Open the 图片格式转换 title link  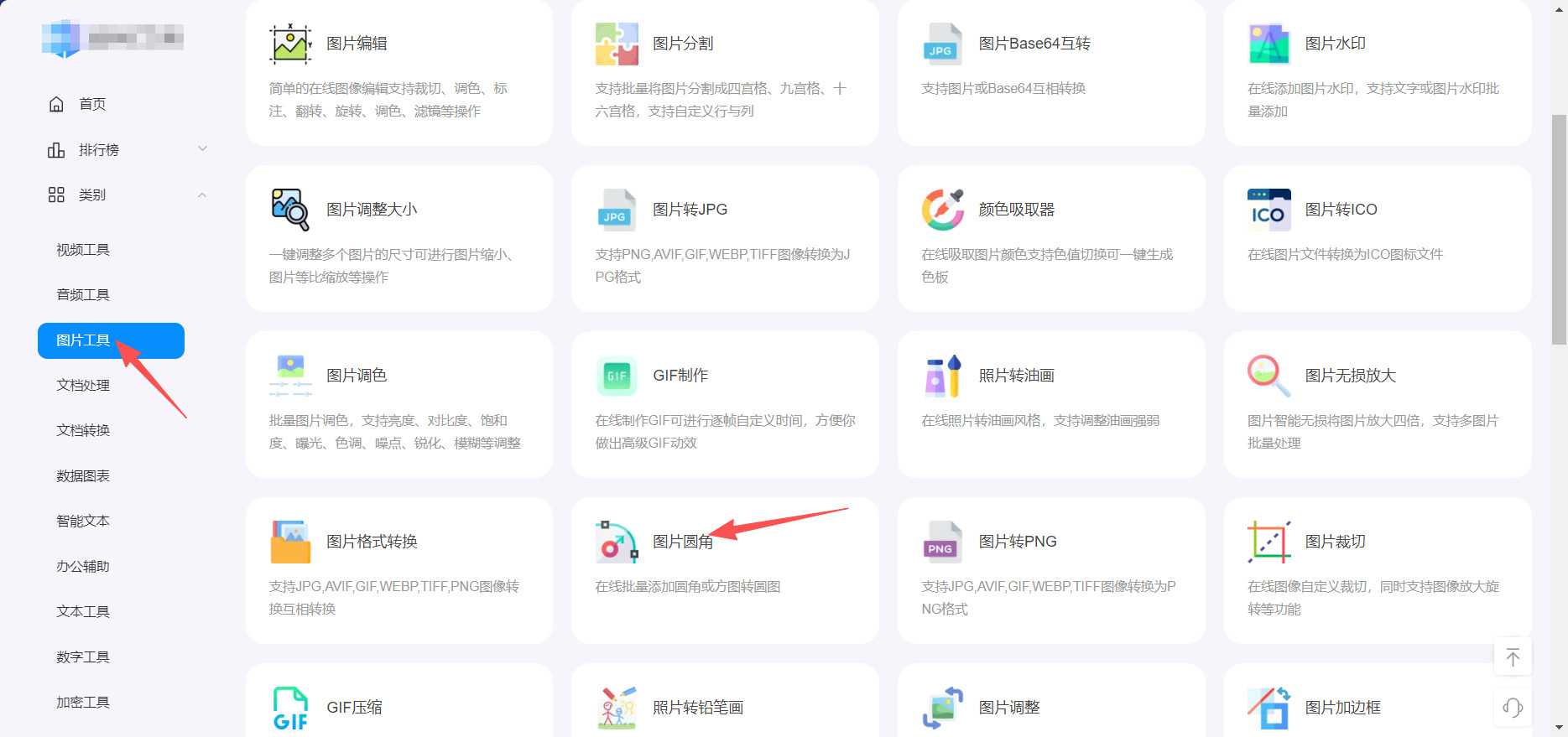pyautogui.click(x=372, y=542)
